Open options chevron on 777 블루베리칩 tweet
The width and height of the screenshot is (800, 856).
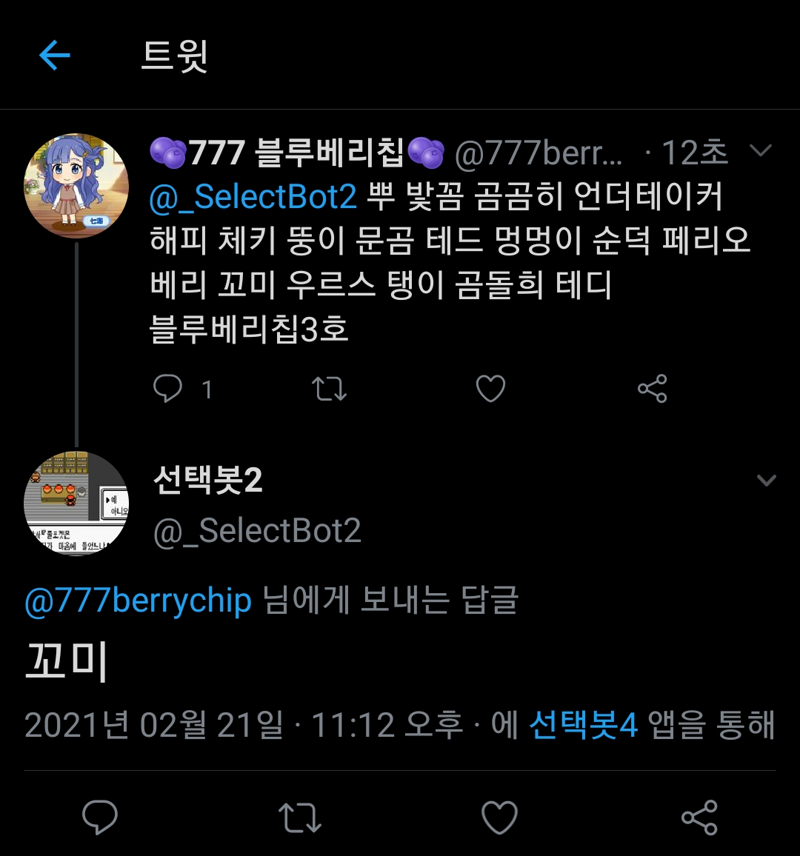coord(761,152)
